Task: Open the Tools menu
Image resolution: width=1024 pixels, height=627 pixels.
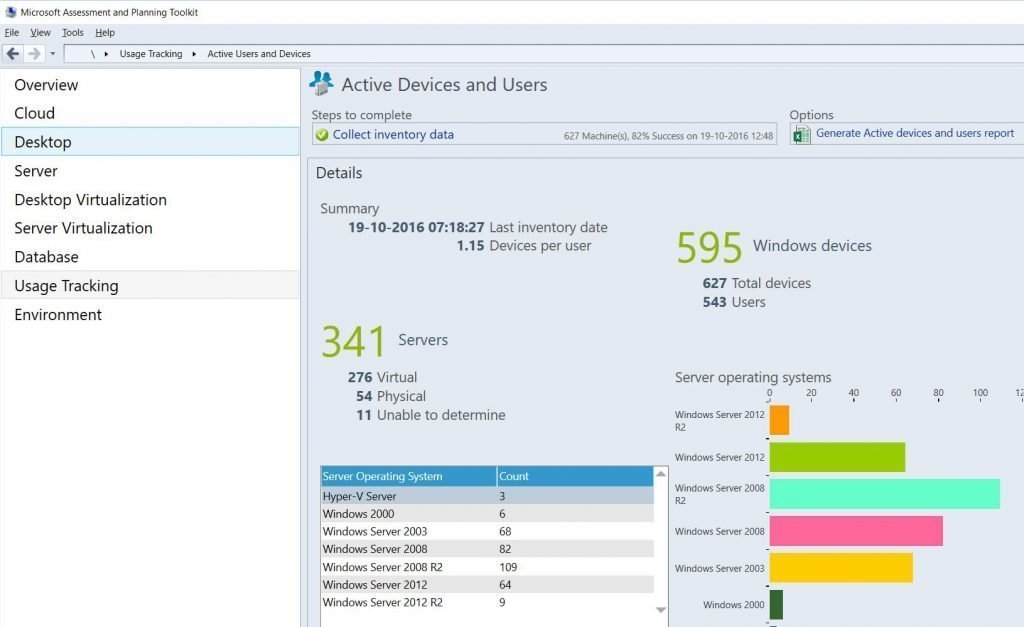Action: pyautogui.click(x=73, y=33)
